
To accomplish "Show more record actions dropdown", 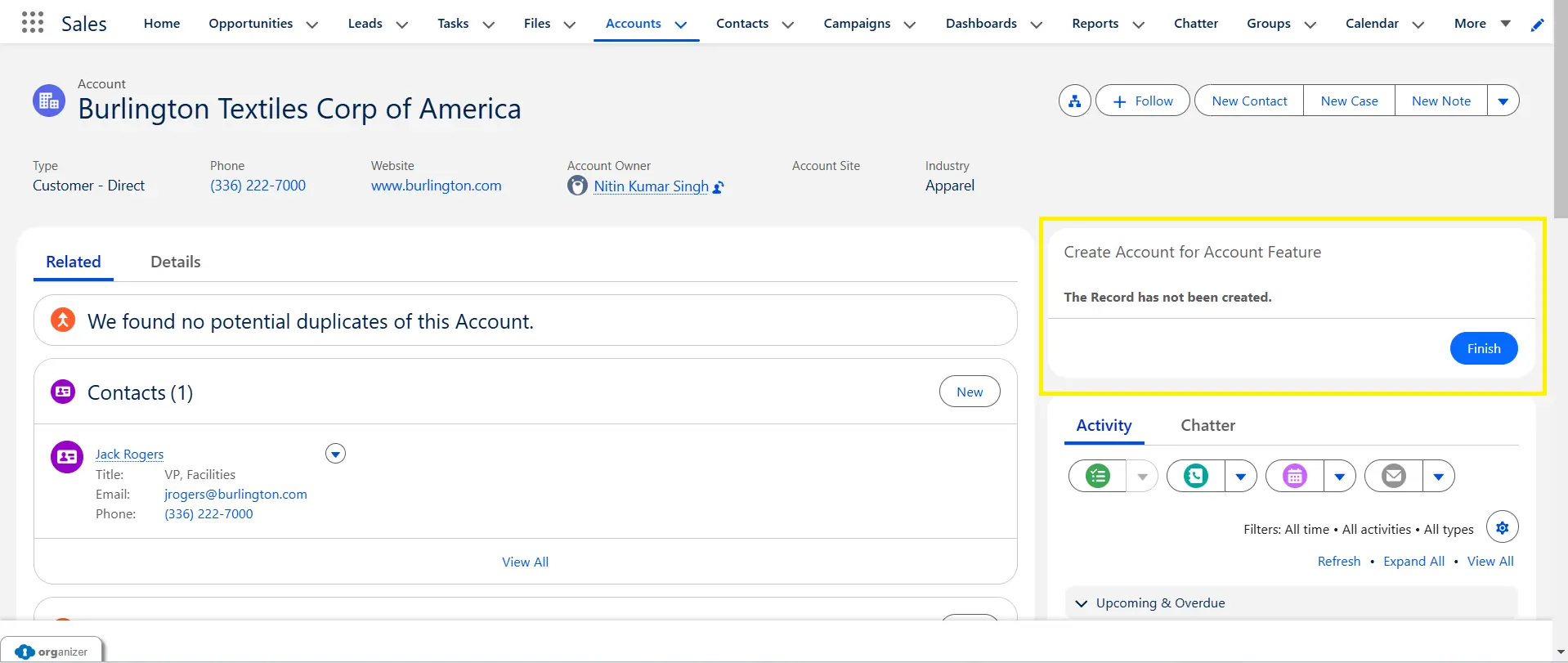I will (1503, 101).
